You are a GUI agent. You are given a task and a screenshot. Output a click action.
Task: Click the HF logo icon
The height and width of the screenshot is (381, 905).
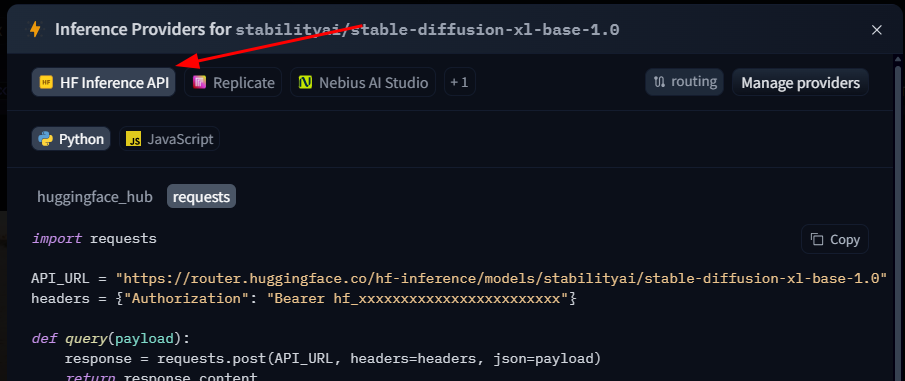(x=46, y=83)
